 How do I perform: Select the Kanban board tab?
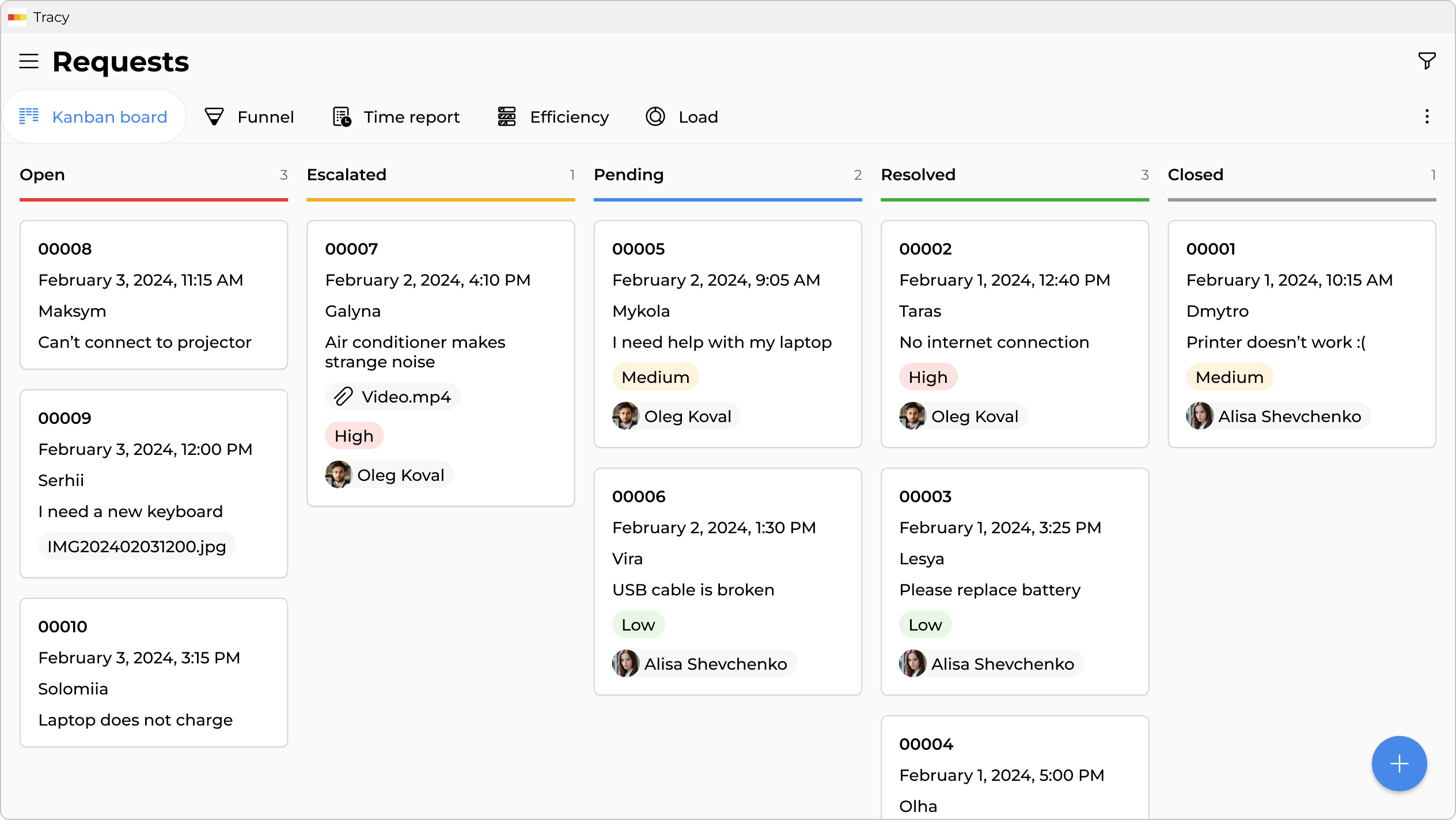[x=94, y=117]
